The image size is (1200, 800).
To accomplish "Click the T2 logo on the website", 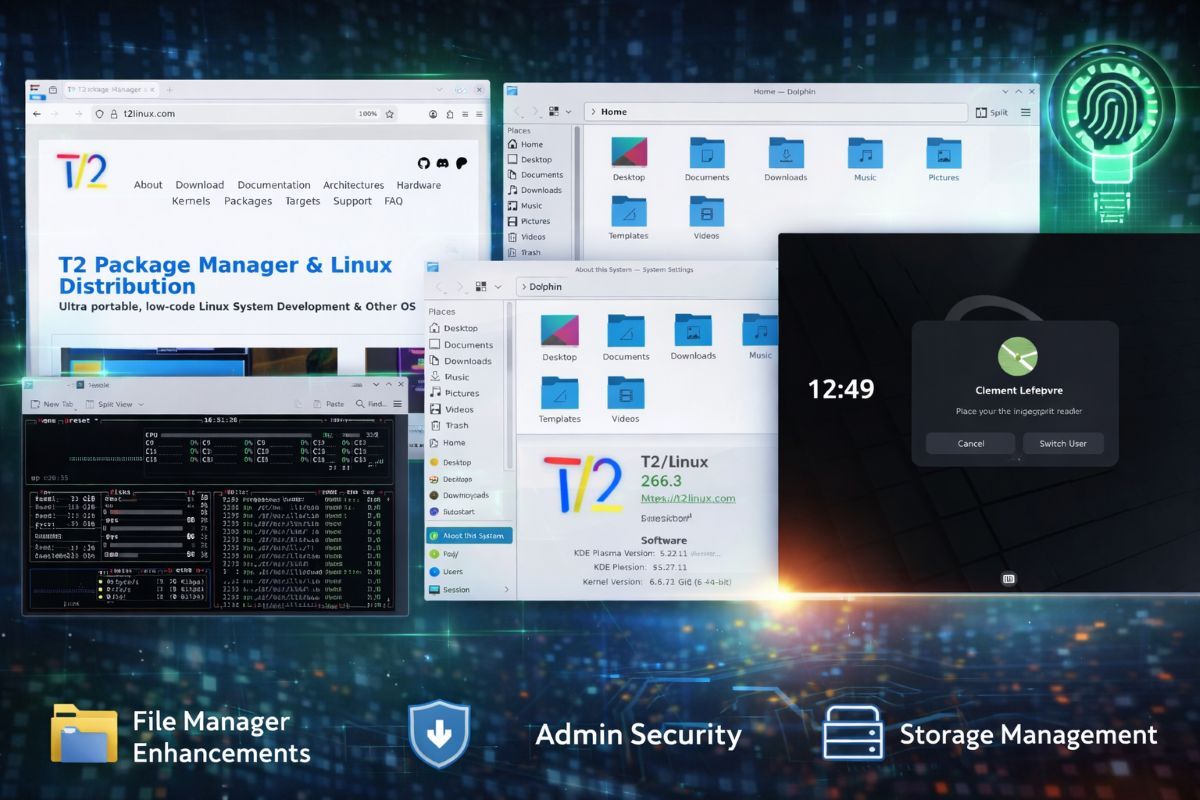I will (81, 172).
